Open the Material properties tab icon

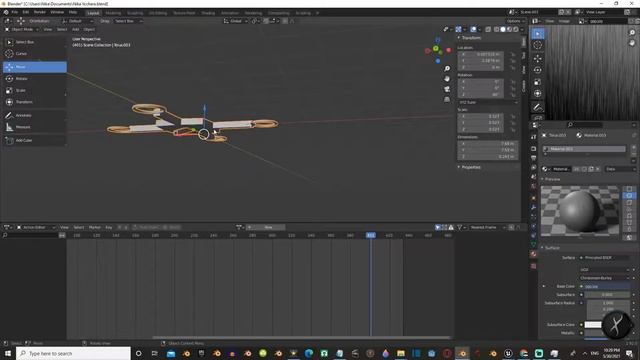pos(533,254)
